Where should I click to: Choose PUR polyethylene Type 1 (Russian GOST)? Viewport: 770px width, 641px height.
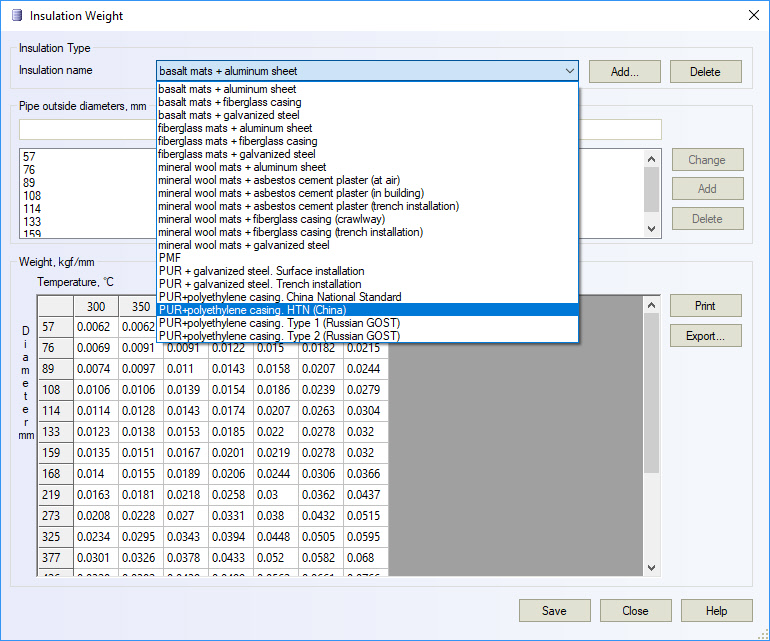point(367,323)
